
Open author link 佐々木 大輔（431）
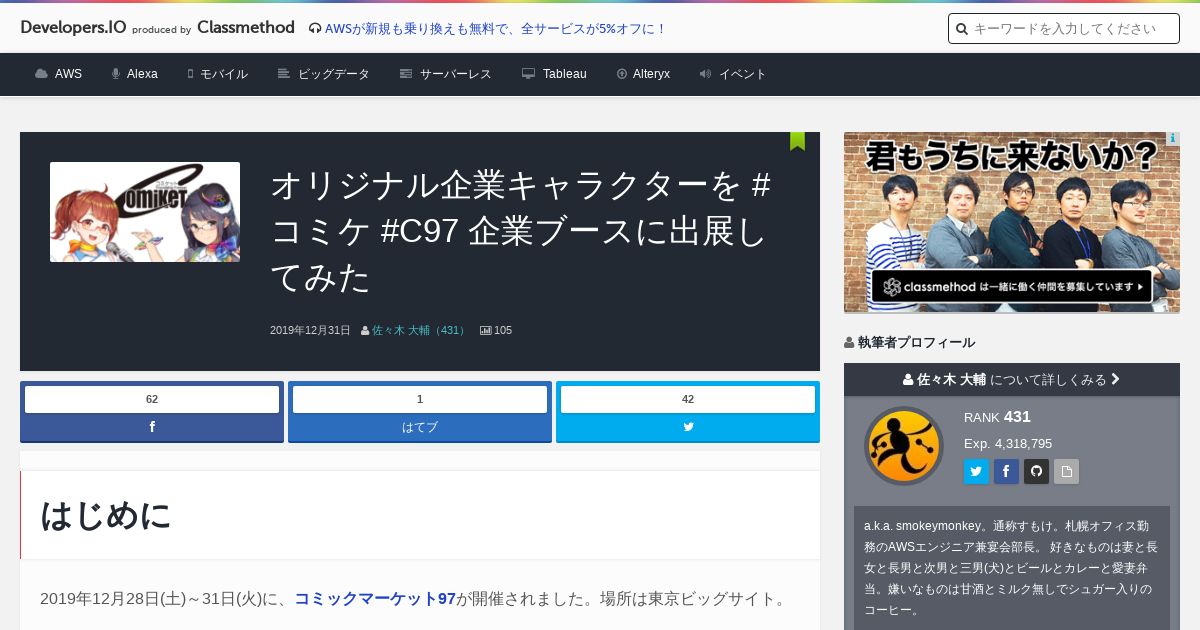(419, 330)
